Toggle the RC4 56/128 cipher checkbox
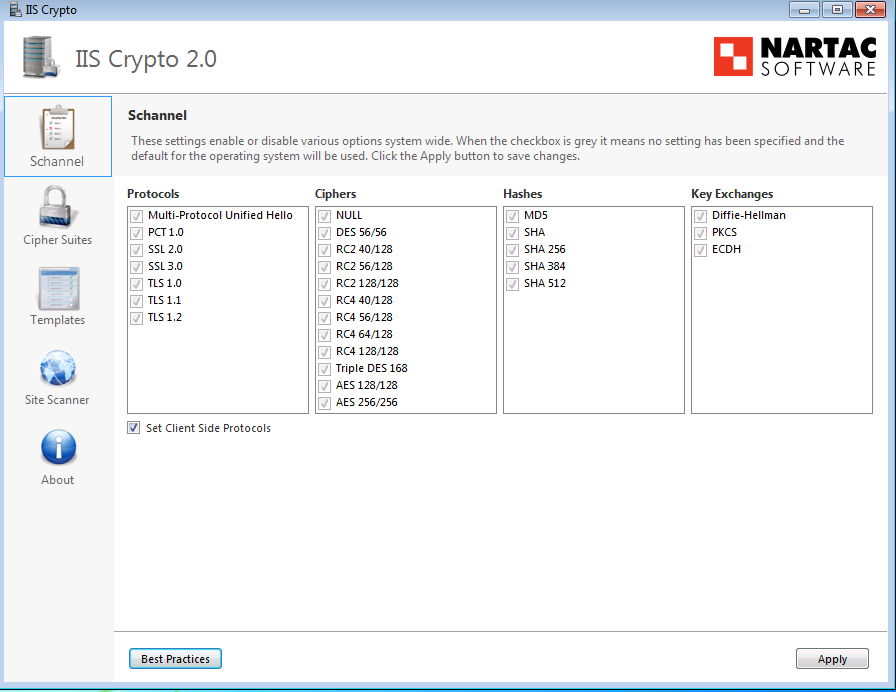The image size is (896, 692). click(325, 318)
